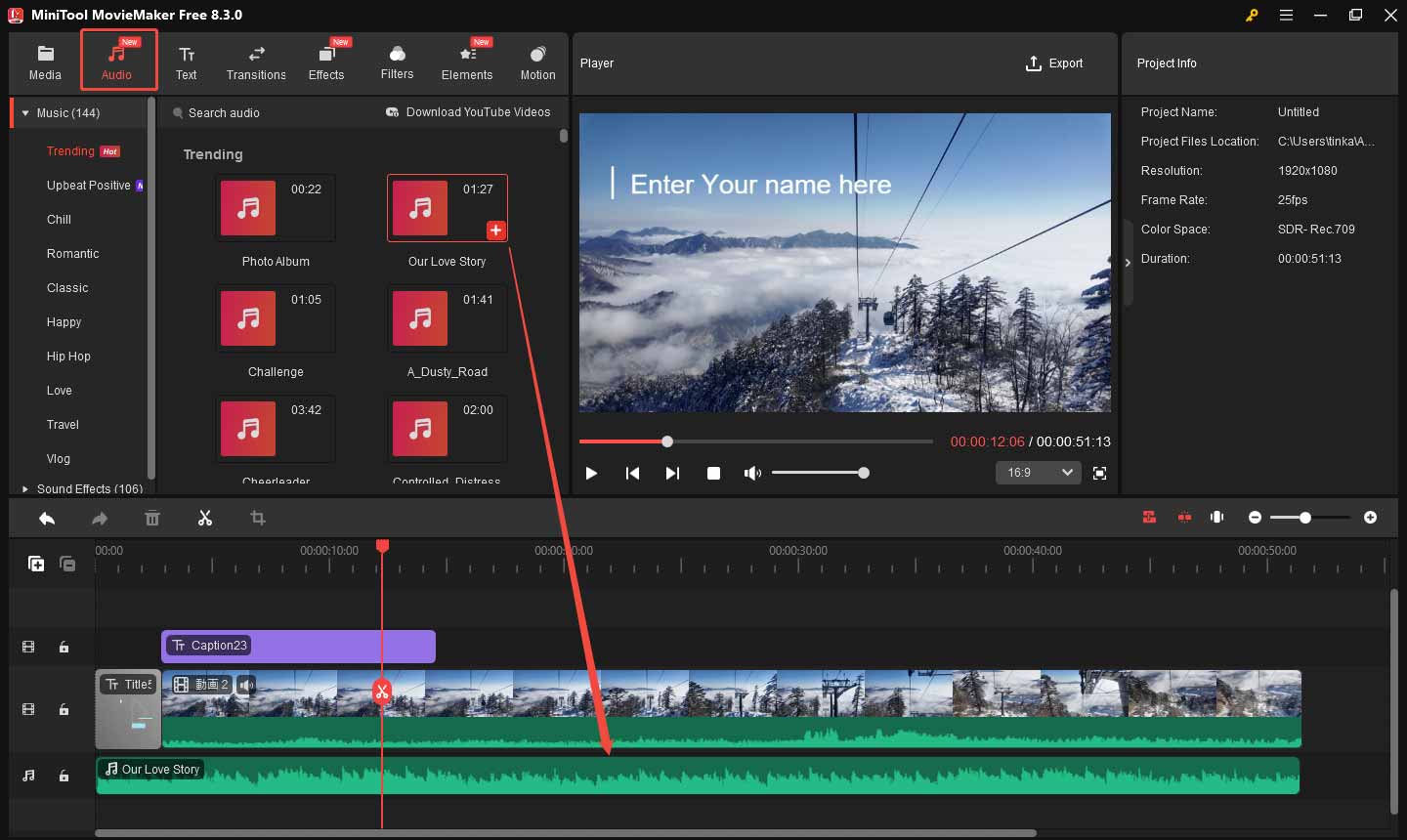The width and height of the screenshot is (1407, 840).
Task: Select the Trending music category
Action: pyautogui.click(x=70, y=151)
